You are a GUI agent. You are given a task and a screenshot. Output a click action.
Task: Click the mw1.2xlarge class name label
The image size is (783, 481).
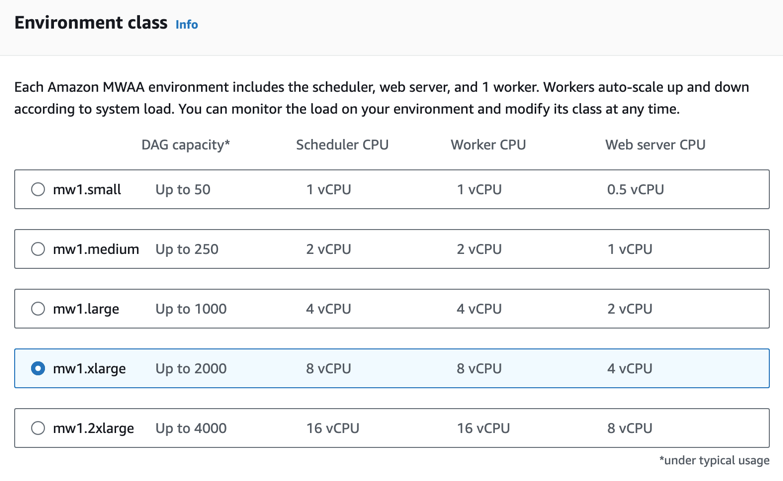(93, 428)
